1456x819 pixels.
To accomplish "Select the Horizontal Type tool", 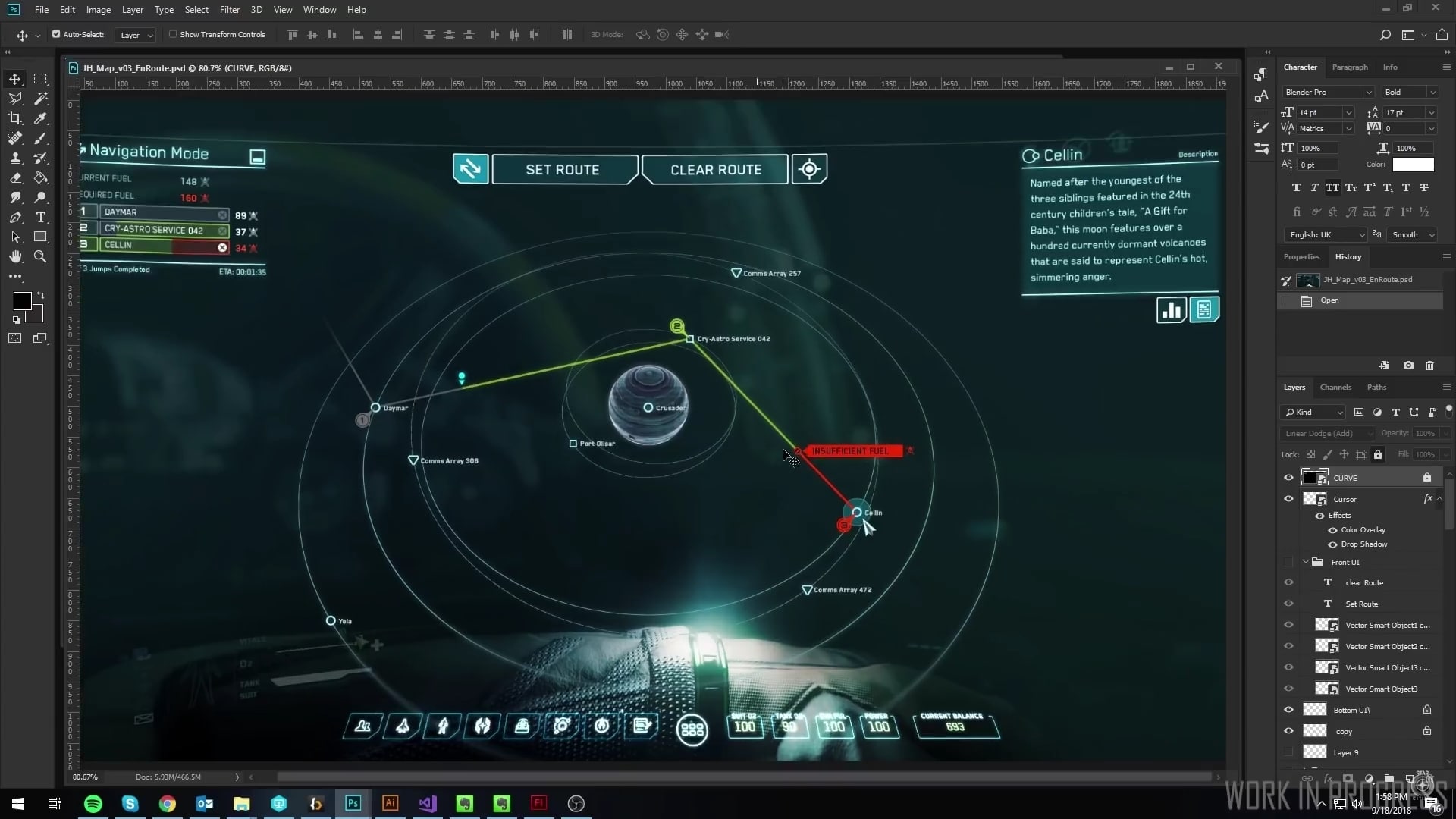I will tap(41, 218).
